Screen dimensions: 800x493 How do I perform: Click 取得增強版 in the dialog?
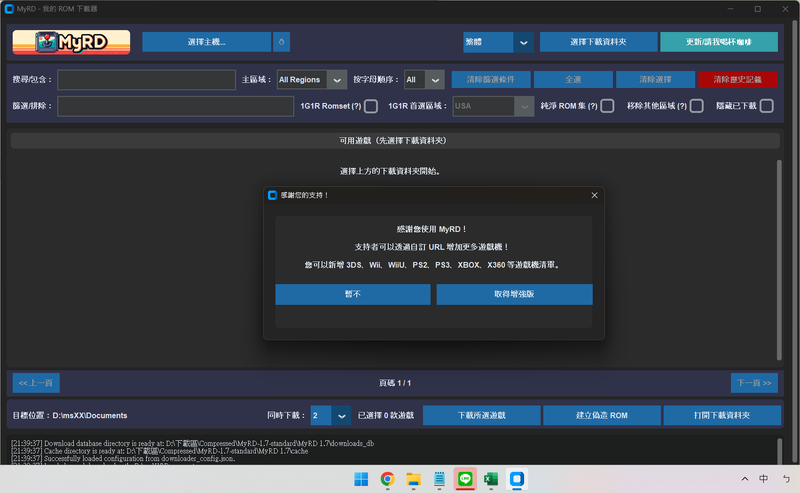click(514, 294)
